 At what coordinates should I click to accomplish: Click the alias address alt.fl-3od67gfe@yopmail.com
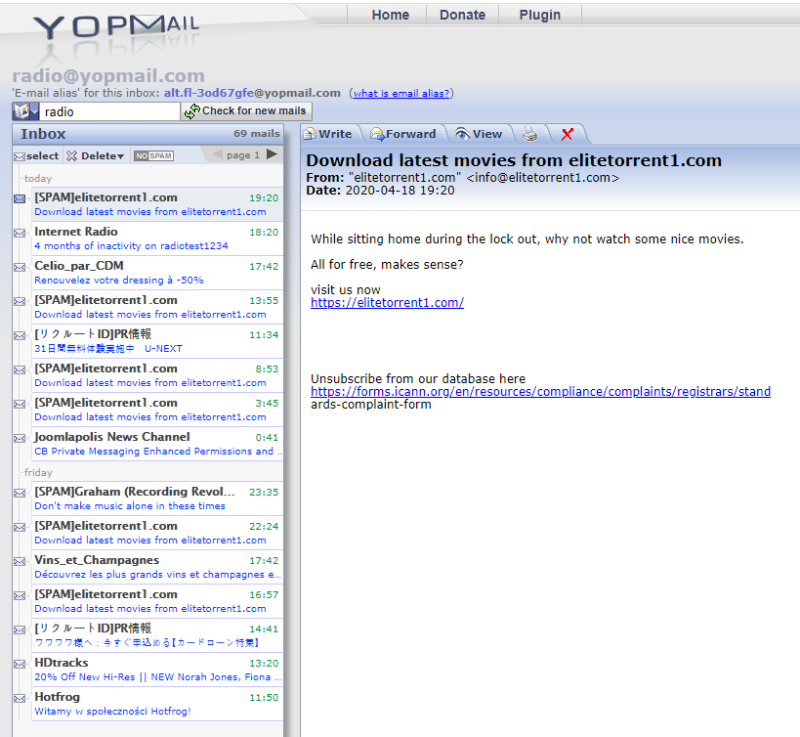252,93
